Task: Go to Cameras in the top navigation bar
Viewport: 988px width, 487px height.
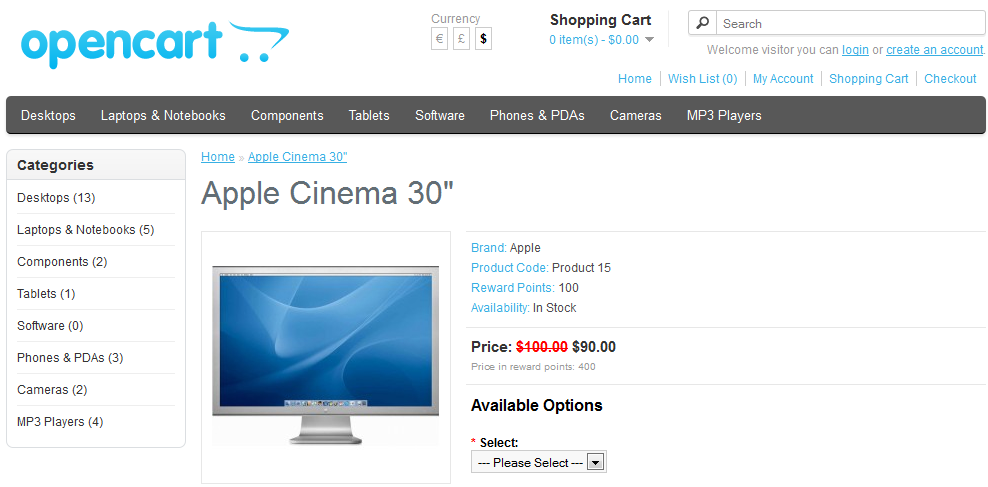Action: pos(636,115)
